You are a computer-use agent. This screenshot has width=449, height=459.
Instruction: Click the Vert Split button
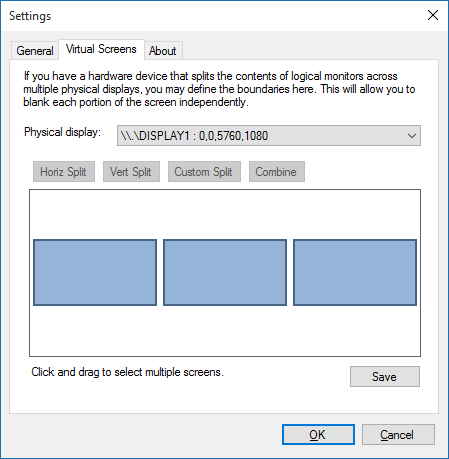(131, 172)
